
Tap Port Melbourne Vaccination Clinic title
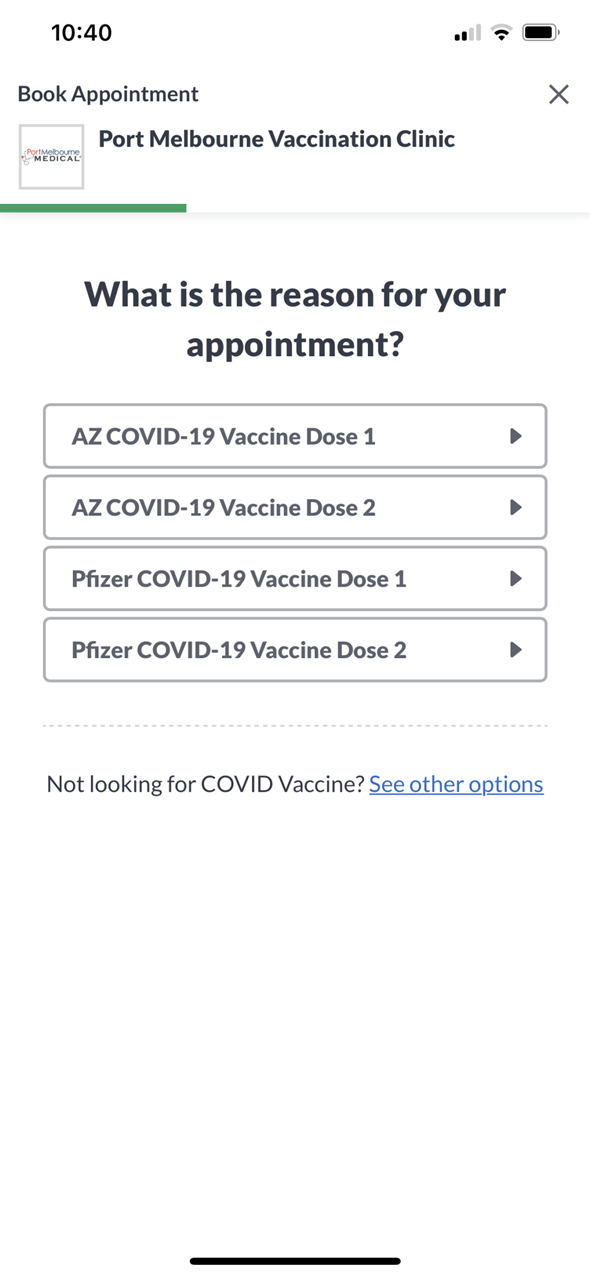[277, 139]
